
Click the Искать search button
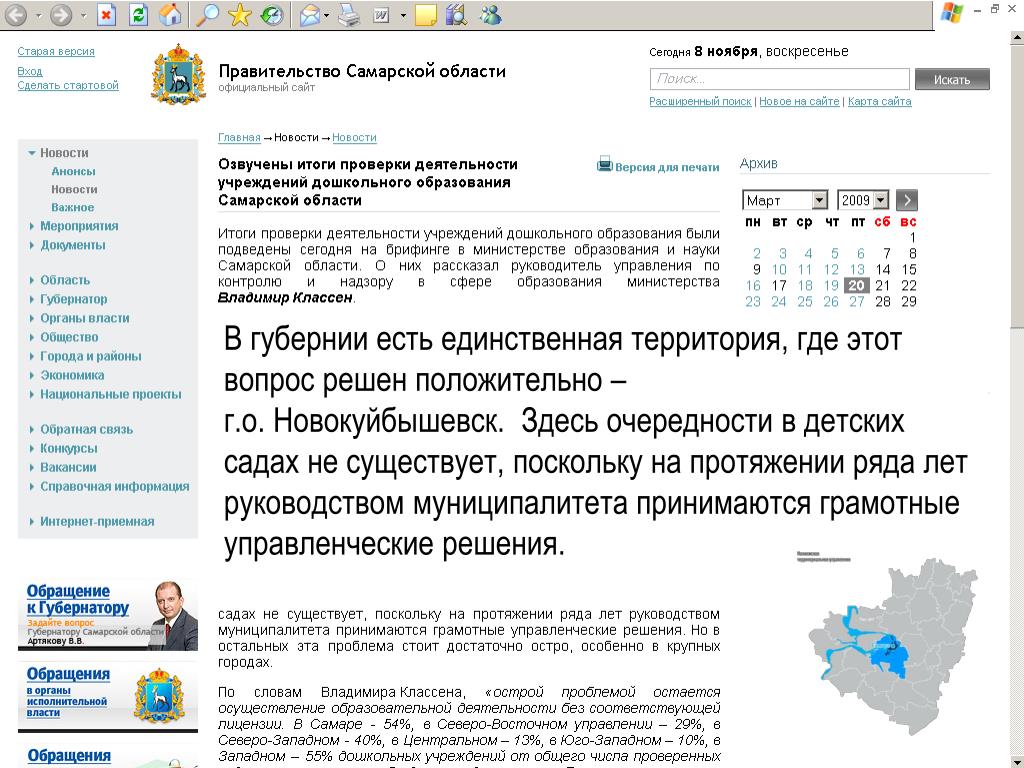[x=952, y=79]
